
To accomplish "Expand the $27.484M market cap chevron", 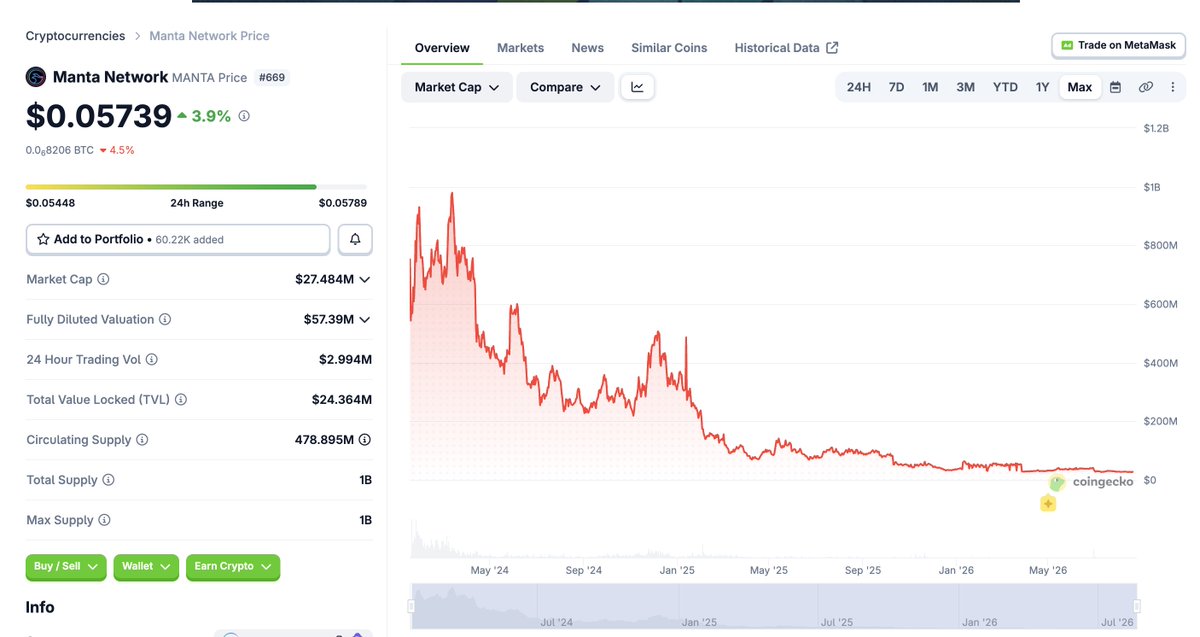I will [x=365, y=280].
